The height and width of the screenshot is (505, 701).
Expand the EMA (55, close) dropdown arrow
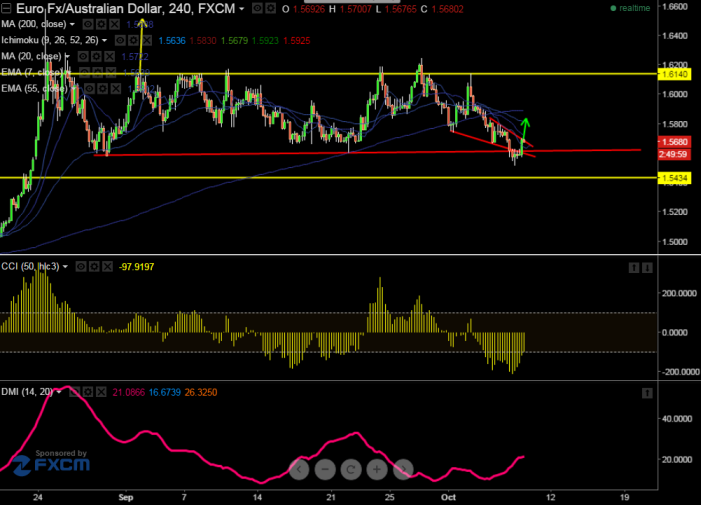[x=73, y=88]
